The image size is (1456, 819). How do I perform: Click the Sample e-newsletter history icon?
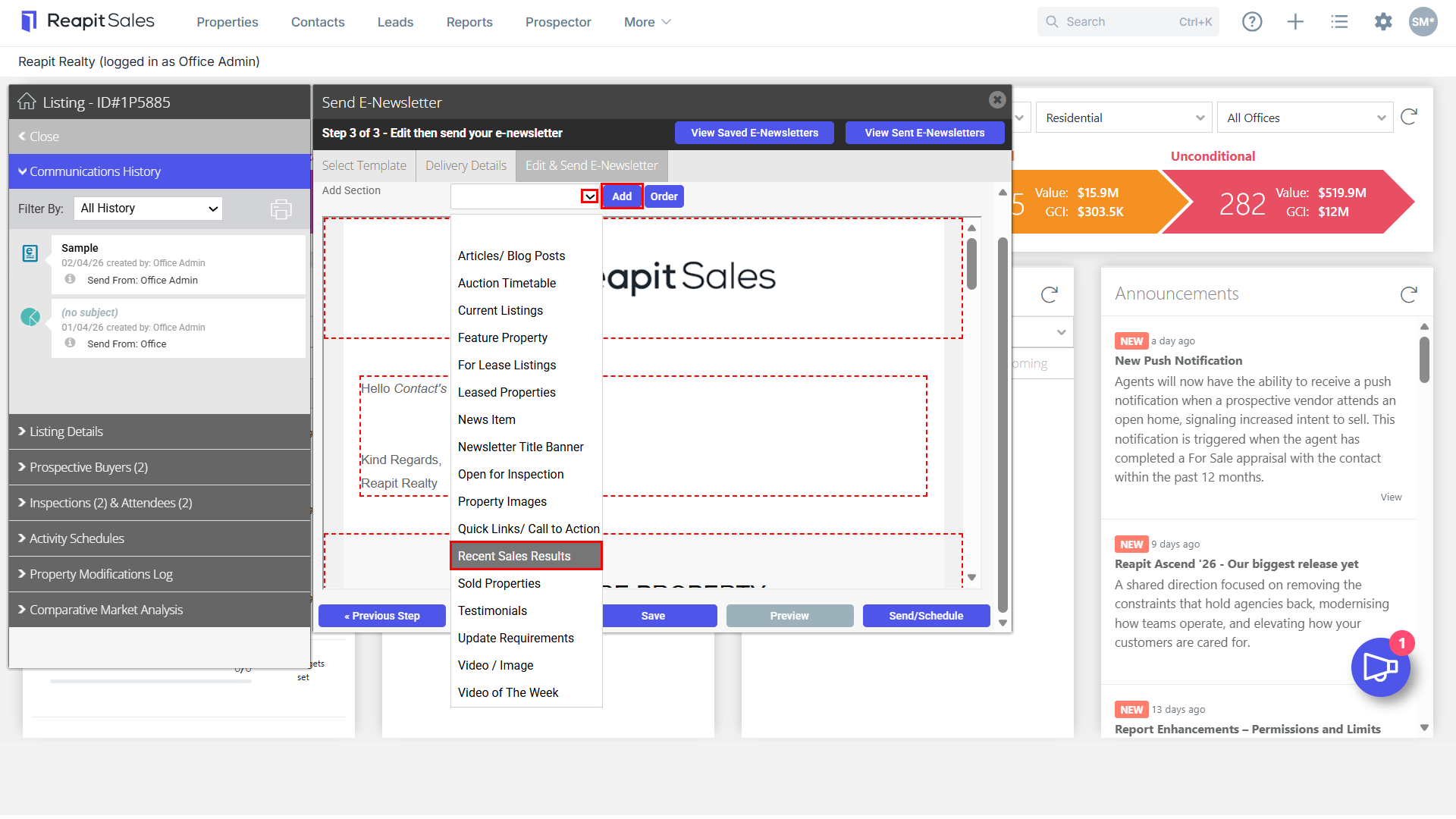30,253
